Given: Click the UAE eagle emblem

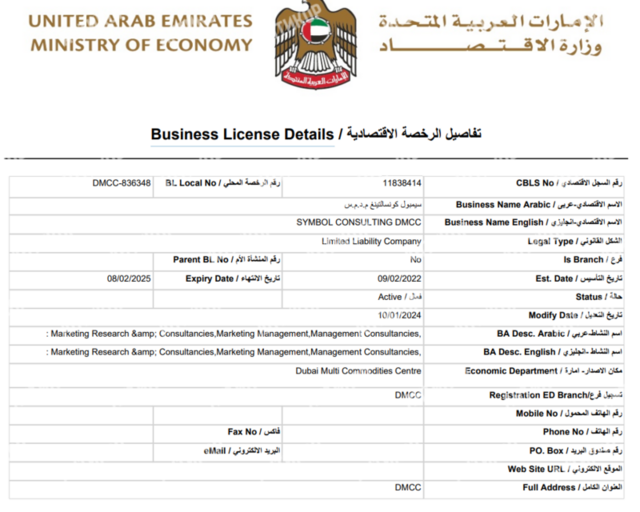Looking at the screenshot, I should point(315,44).
